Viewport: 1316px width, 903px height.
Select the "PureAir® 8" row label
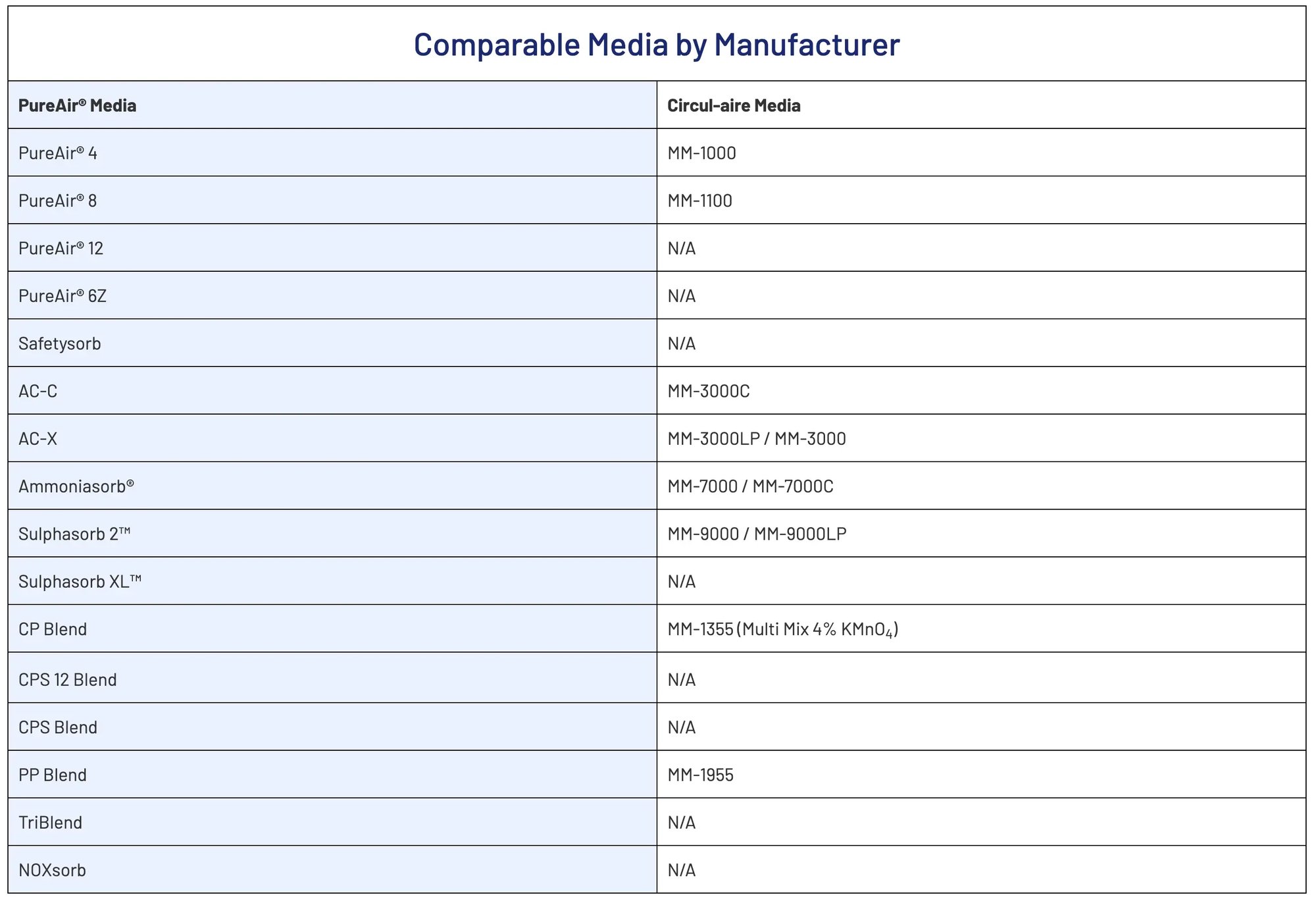point(58,201)
